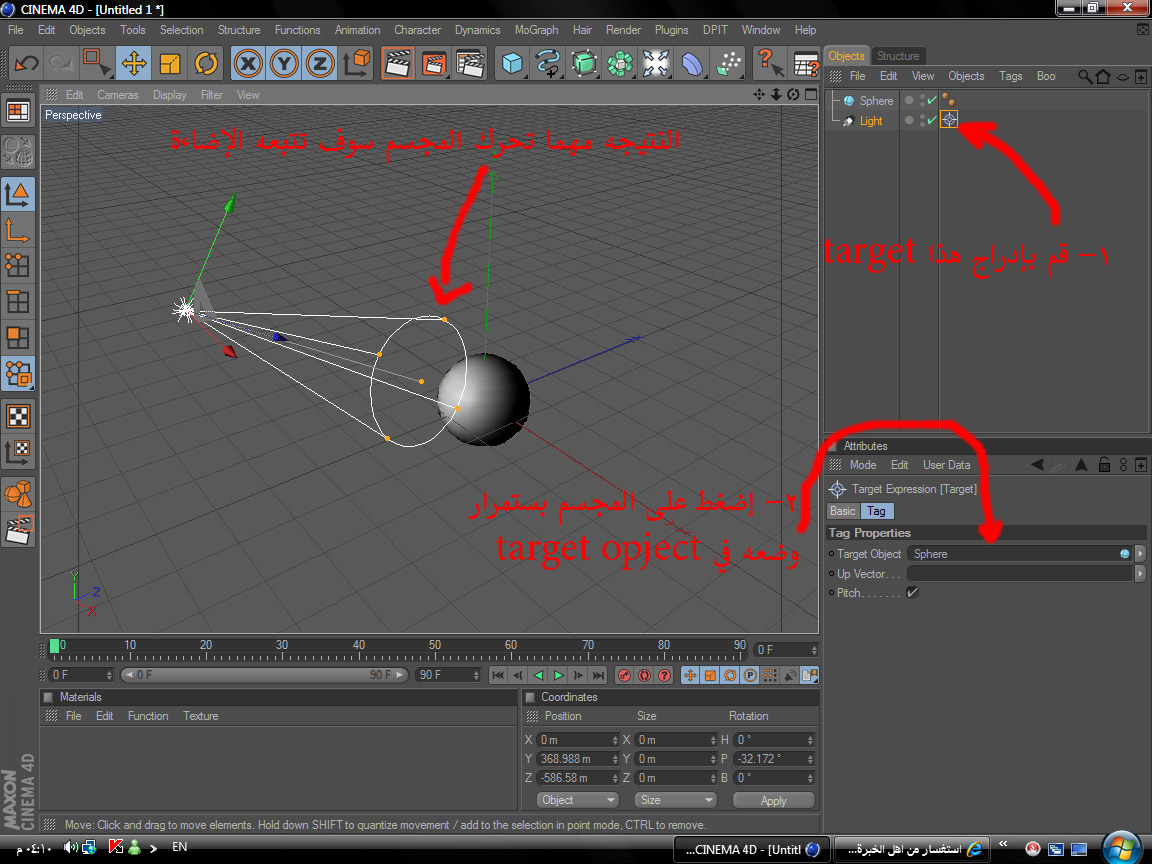Click the green timeline playhead at frame 0

pyautogui.click(x=54, y=646)
